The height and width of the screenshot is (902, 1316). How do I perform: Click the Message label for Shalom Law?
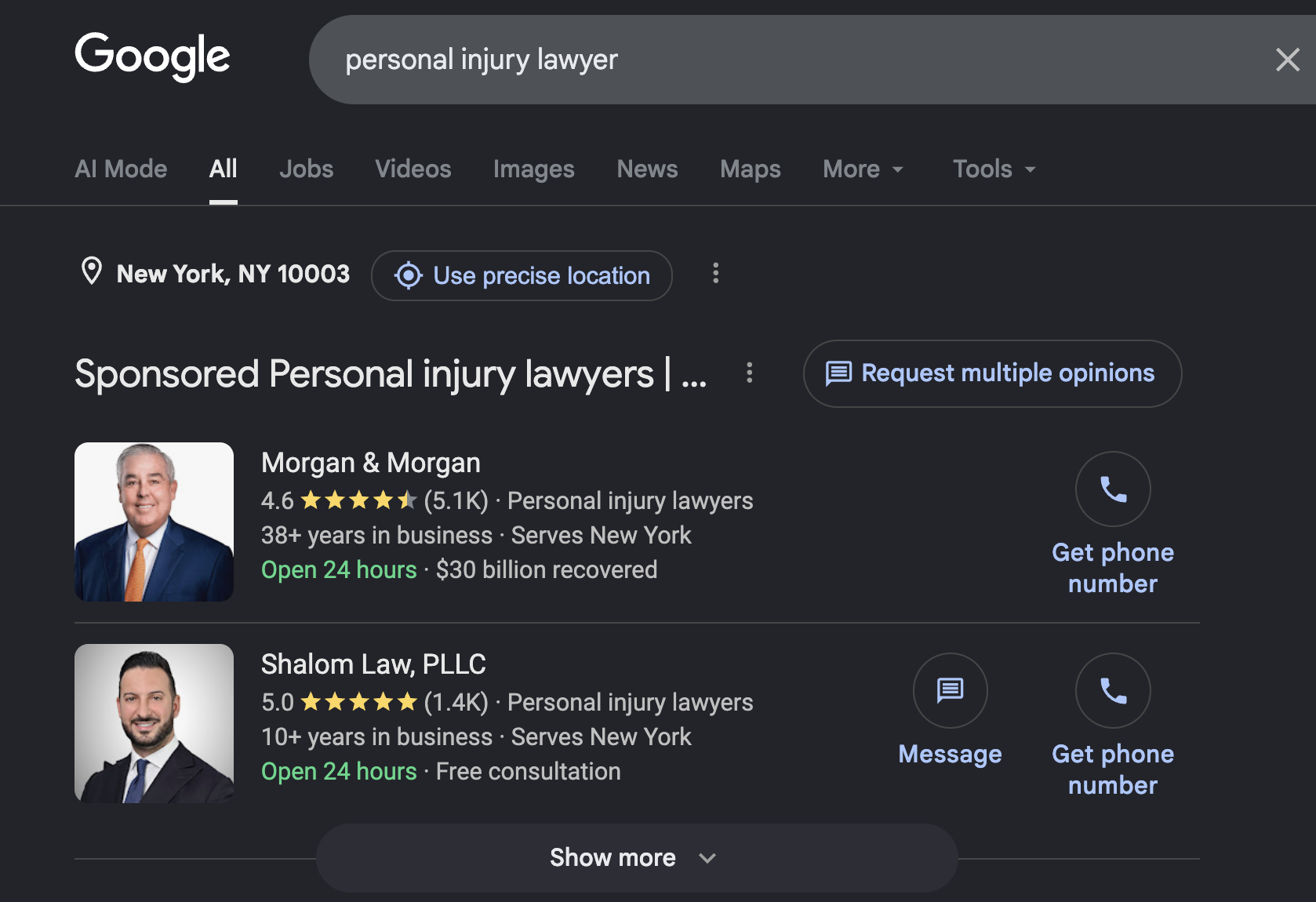click(950, 754)
